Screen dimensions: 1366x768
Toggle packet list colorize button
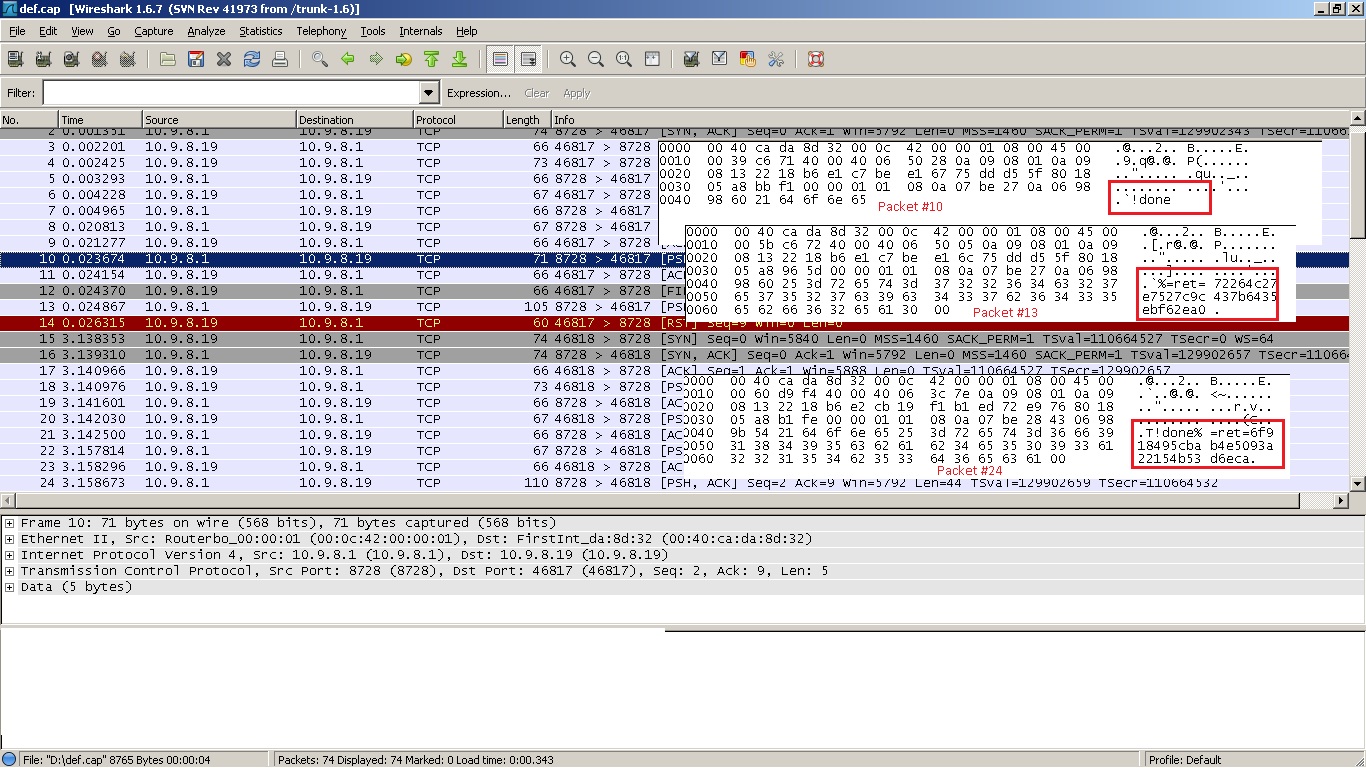(500, 60)
